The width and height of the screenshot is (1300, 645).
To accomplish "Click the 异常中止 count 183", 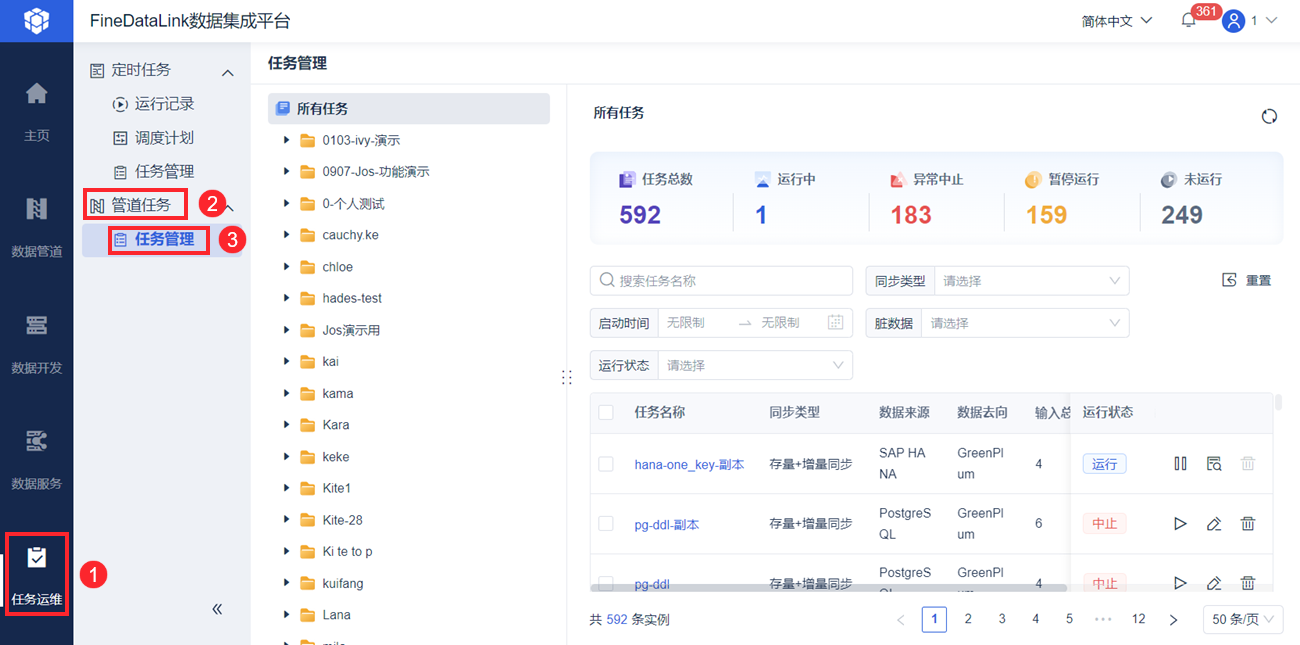I will pos(910,214).
